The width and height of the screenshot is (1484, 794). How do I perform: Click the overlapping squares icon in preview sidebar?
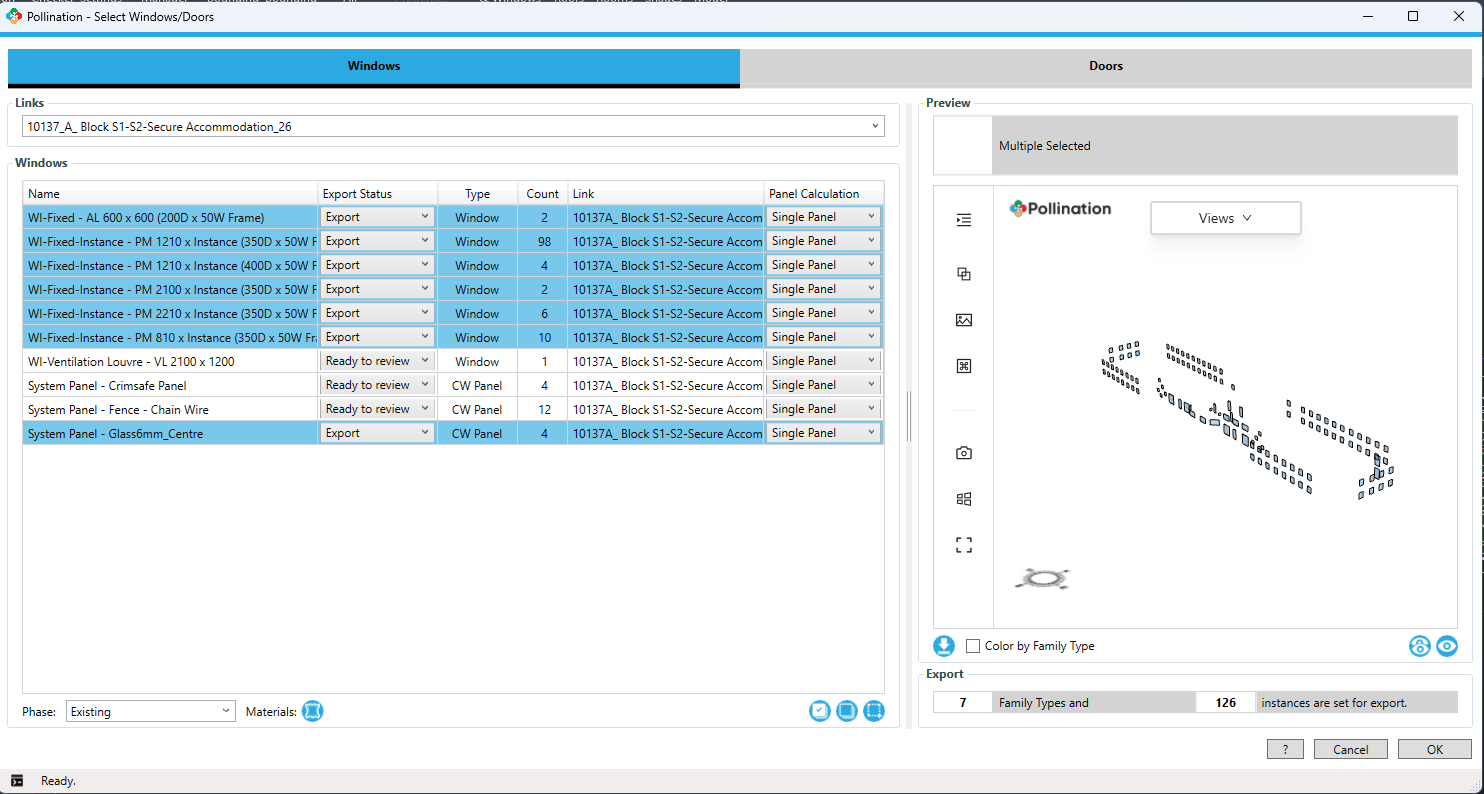coord(964,274)
